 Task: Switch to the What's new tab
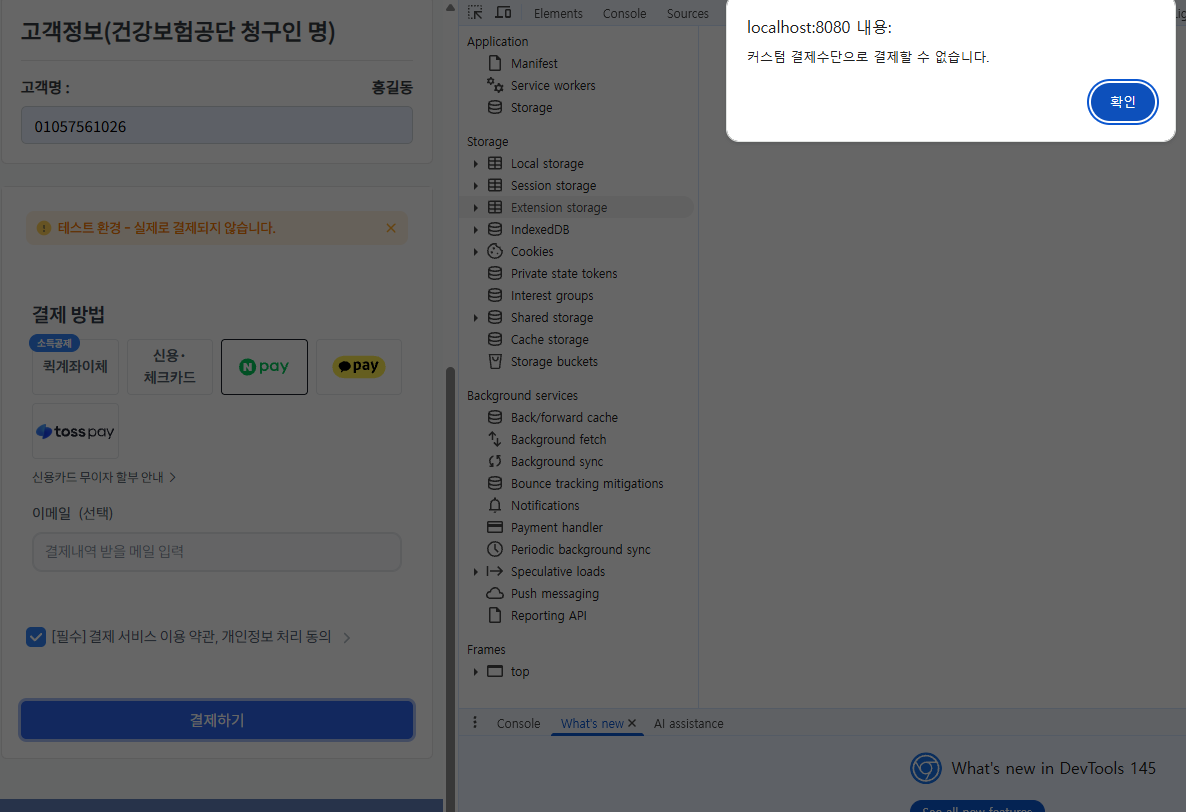592,724
